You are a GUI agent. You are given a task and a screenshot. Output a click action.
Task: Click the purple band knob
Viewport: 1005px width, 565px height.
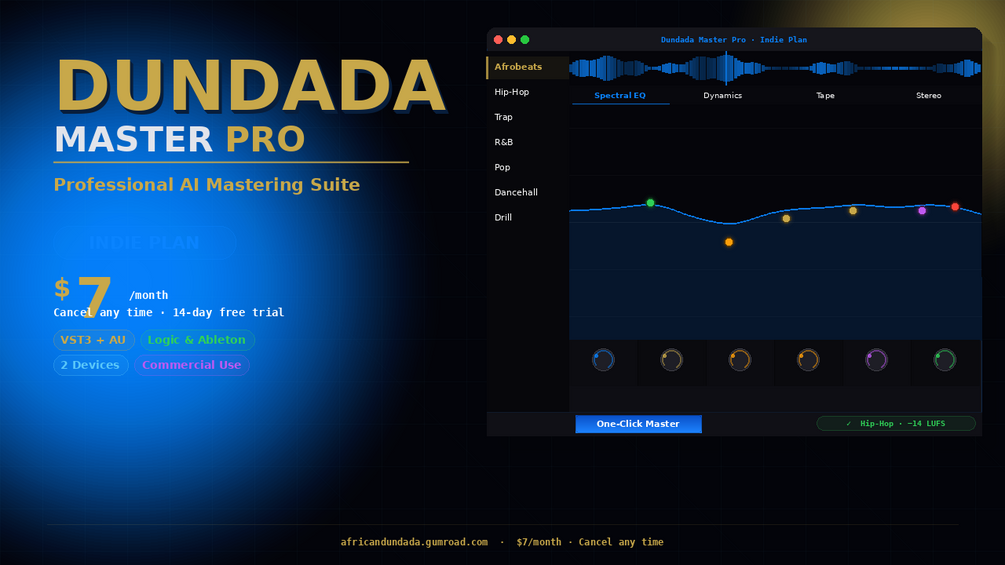click(x=876, y=360)
